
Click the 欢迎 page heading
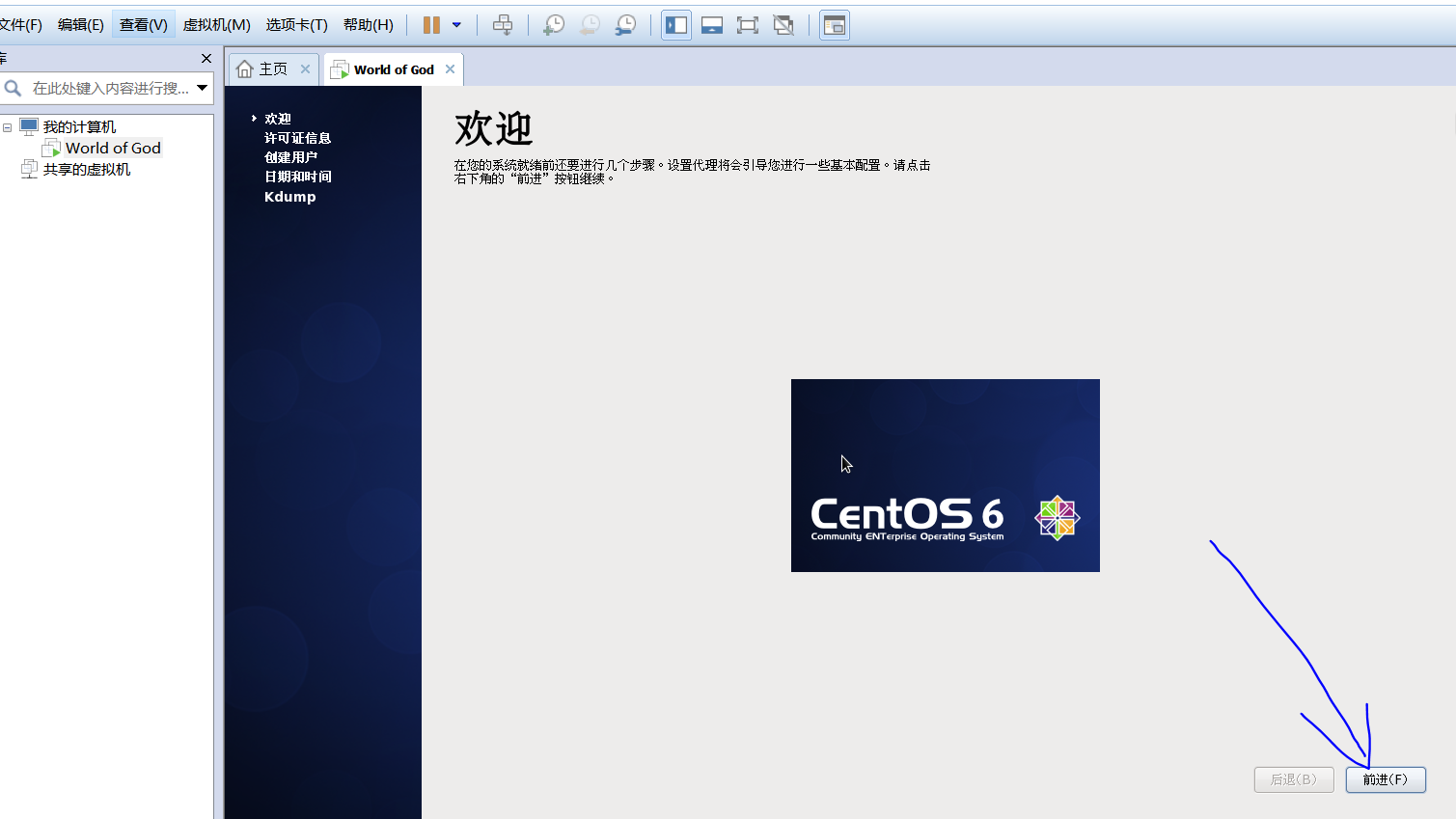(494, 128)
